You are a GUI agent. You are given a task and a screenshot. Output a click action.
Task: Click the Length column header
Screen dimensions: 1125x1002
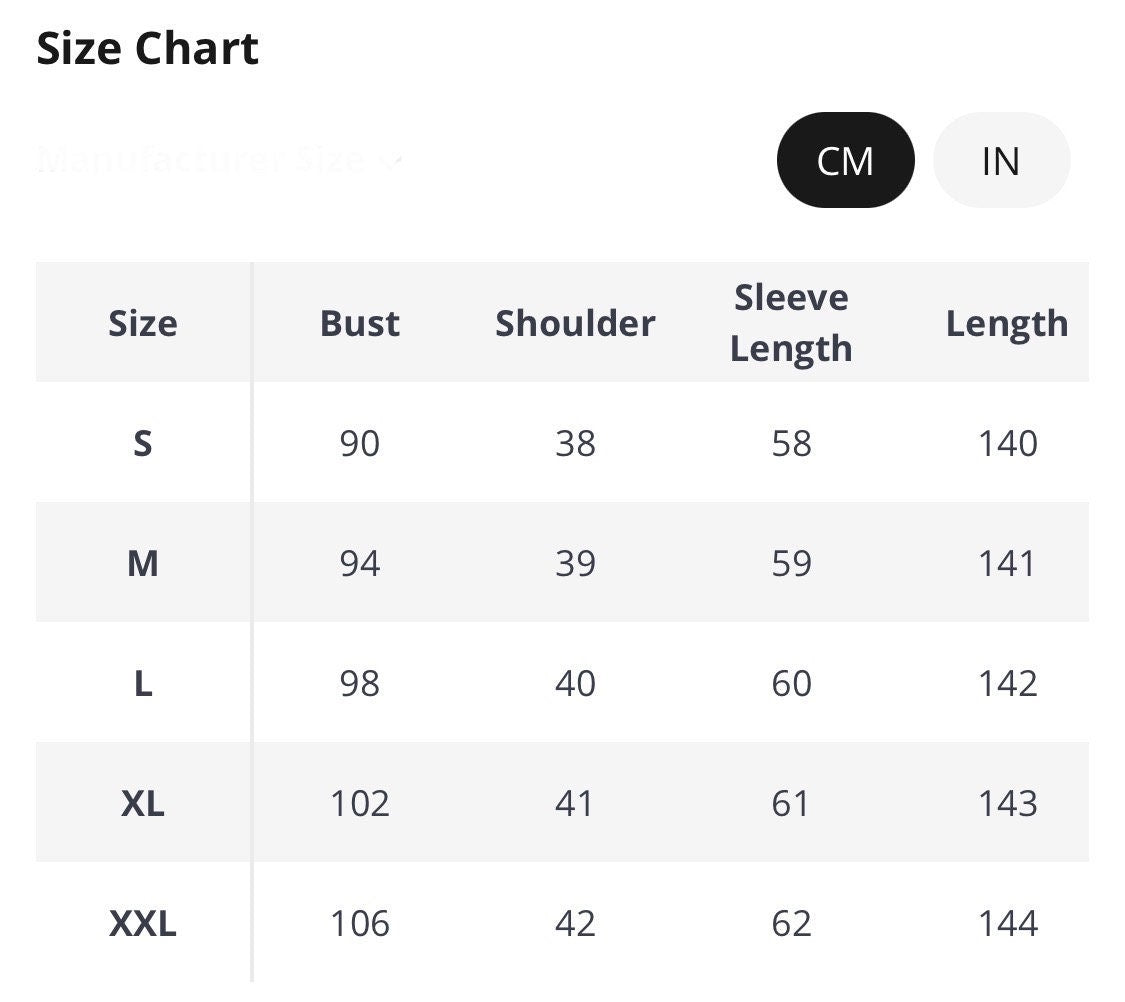coord(1007,323)
